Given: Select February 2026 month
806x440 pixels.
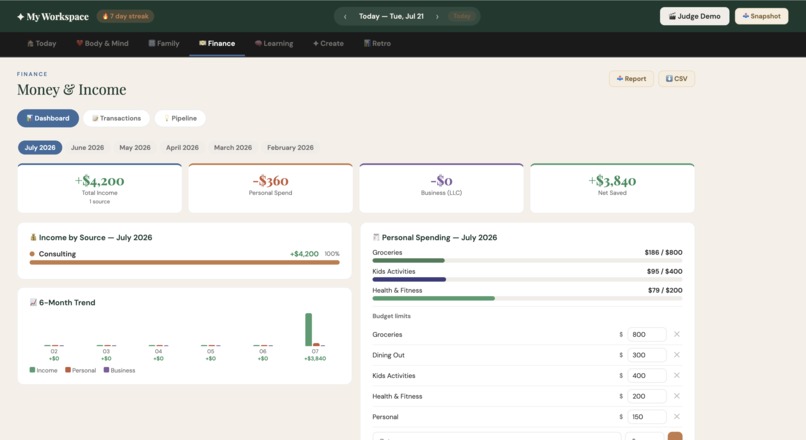Looking at the screenshot, I should [290, 148].
